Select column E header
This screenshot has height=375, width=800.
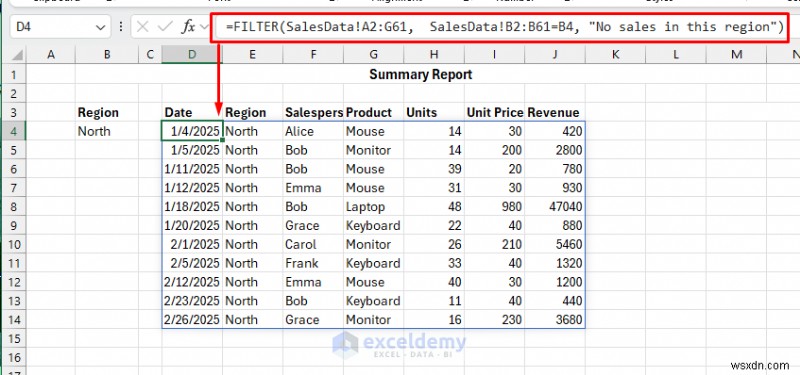252,55
